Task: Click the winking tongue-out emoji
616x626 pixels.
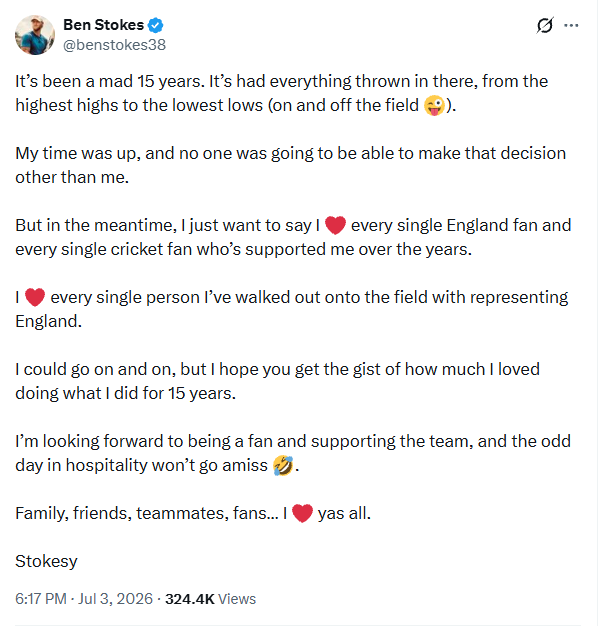Action: (x=434, y=106)
